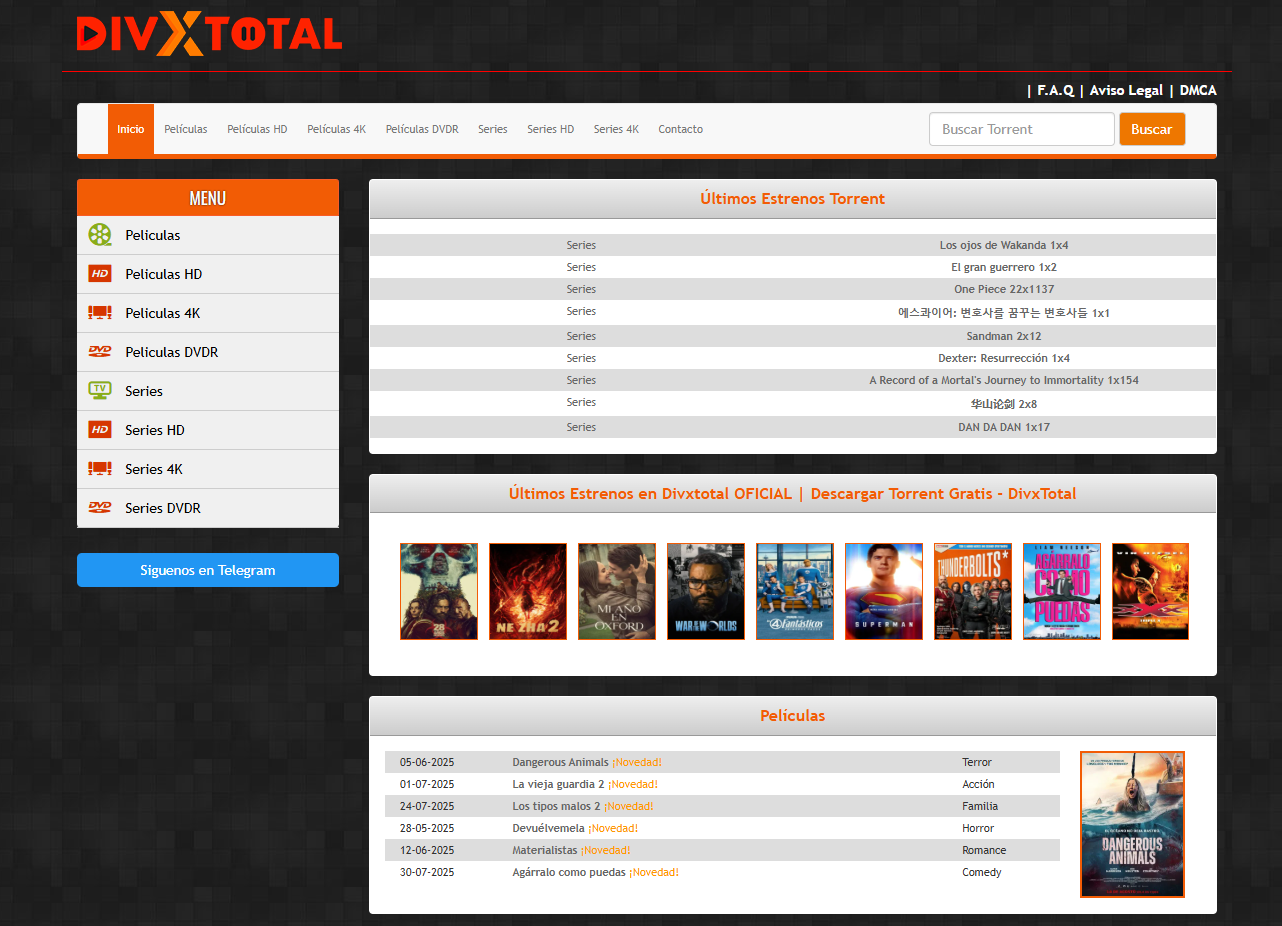Viewport: 1282px width, 926px height.
Task: Click the DVD icon beside Peliculas DVDR
Action: 100,352
